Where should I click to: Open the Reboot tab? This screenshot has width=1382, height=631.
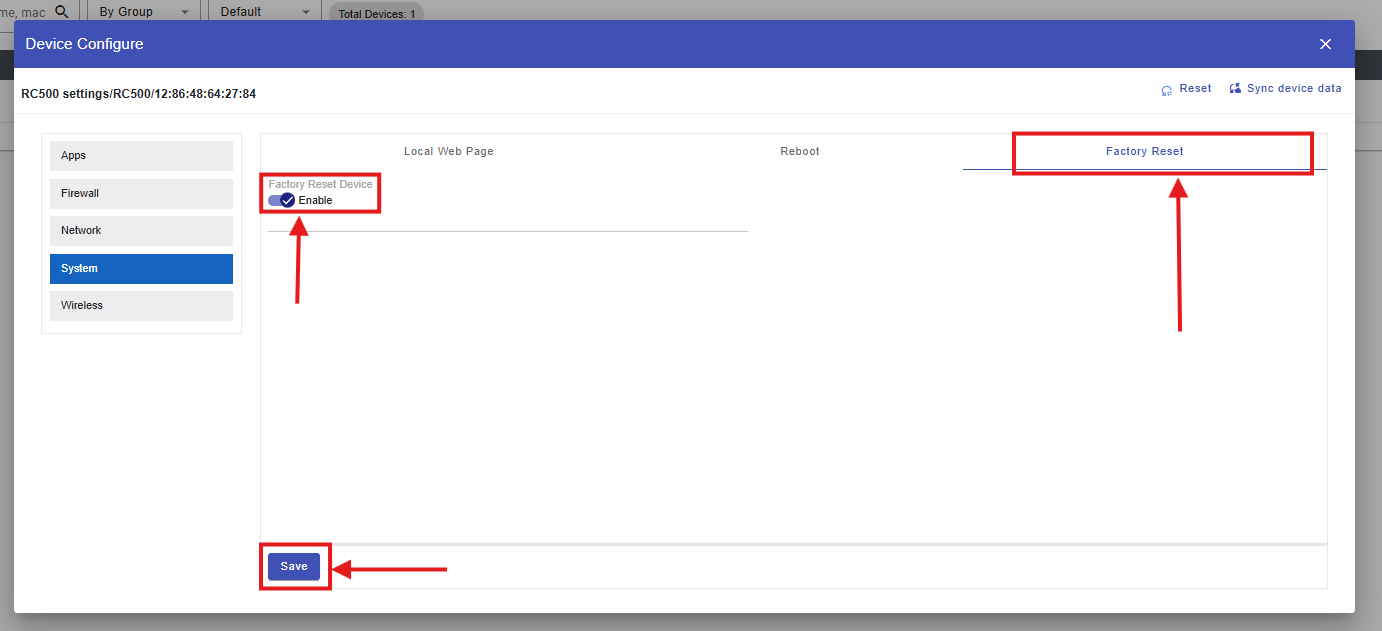[799, 152]
